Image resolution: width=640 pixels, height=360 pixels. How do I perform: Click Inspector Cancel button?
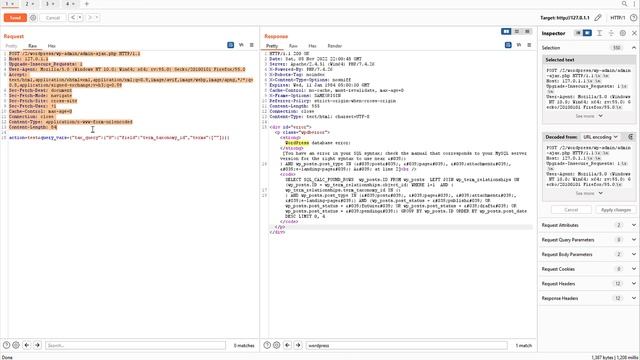(571, 210)
